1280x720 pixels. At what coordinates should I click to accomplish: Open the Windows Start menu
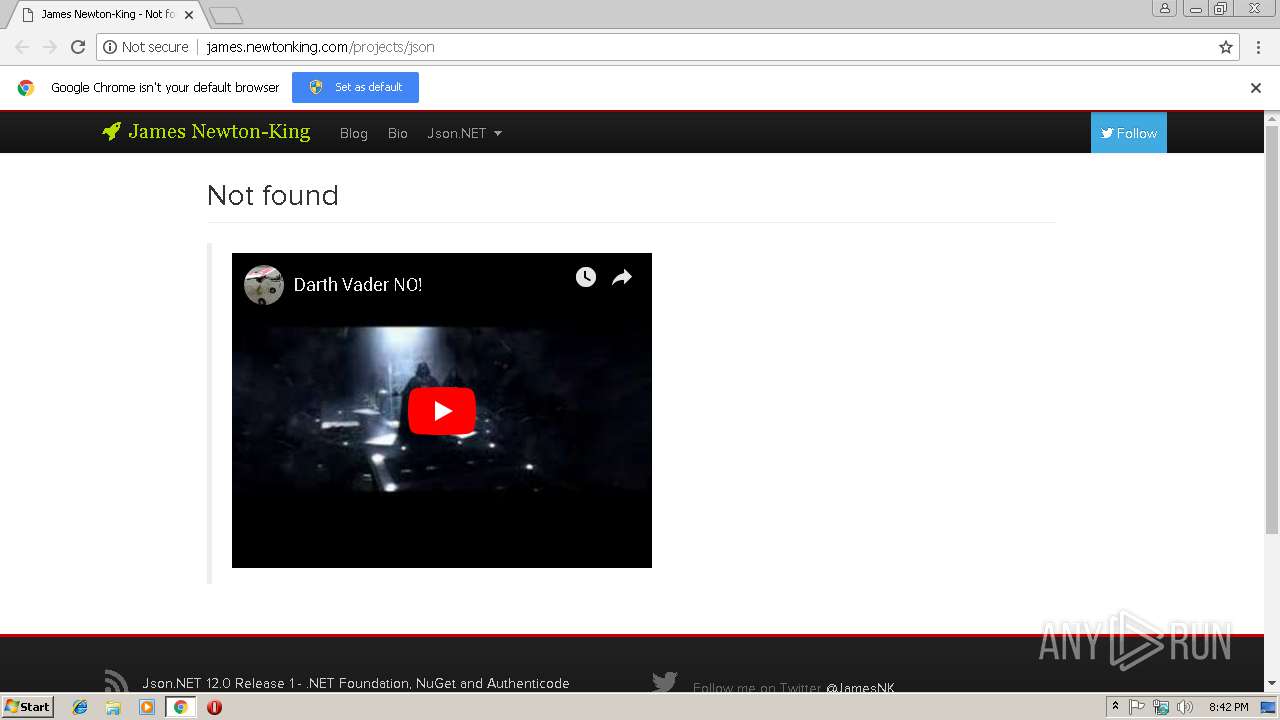[x=27, y=707]
